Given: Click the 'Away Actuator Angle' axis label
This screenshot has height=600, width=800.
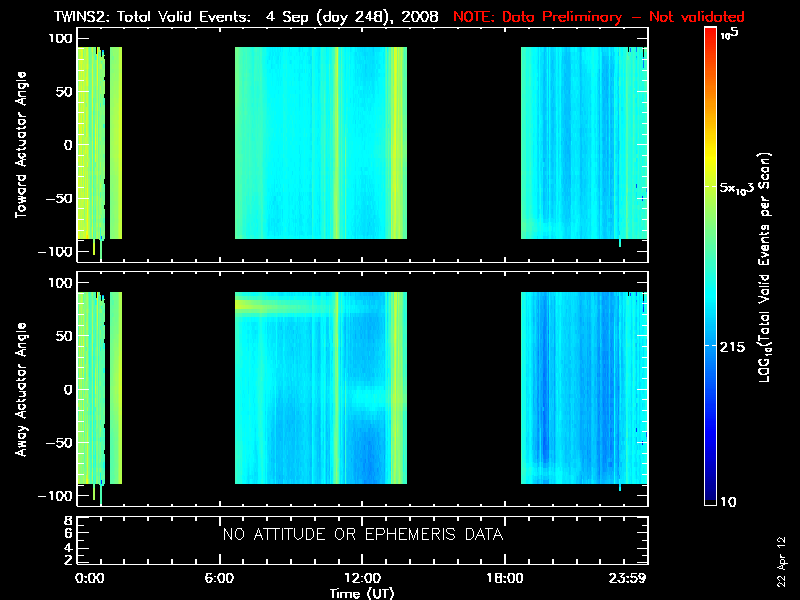Looking at the screenshot, I should pos(21,389).
